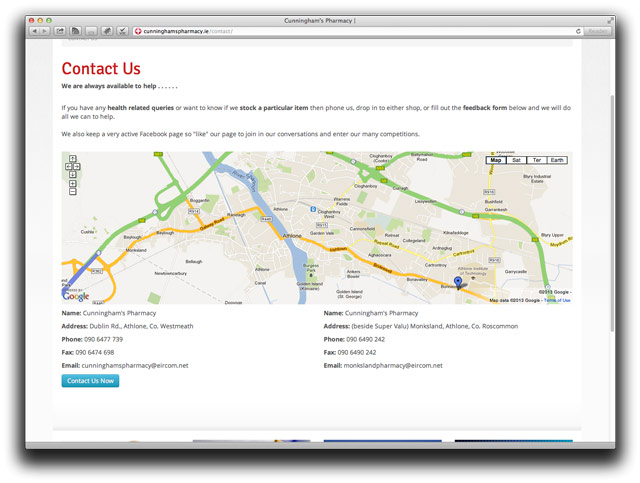Click the phone number 090 6477 739
This screenshot has width=640, height=483.
[x=103, y=339]
